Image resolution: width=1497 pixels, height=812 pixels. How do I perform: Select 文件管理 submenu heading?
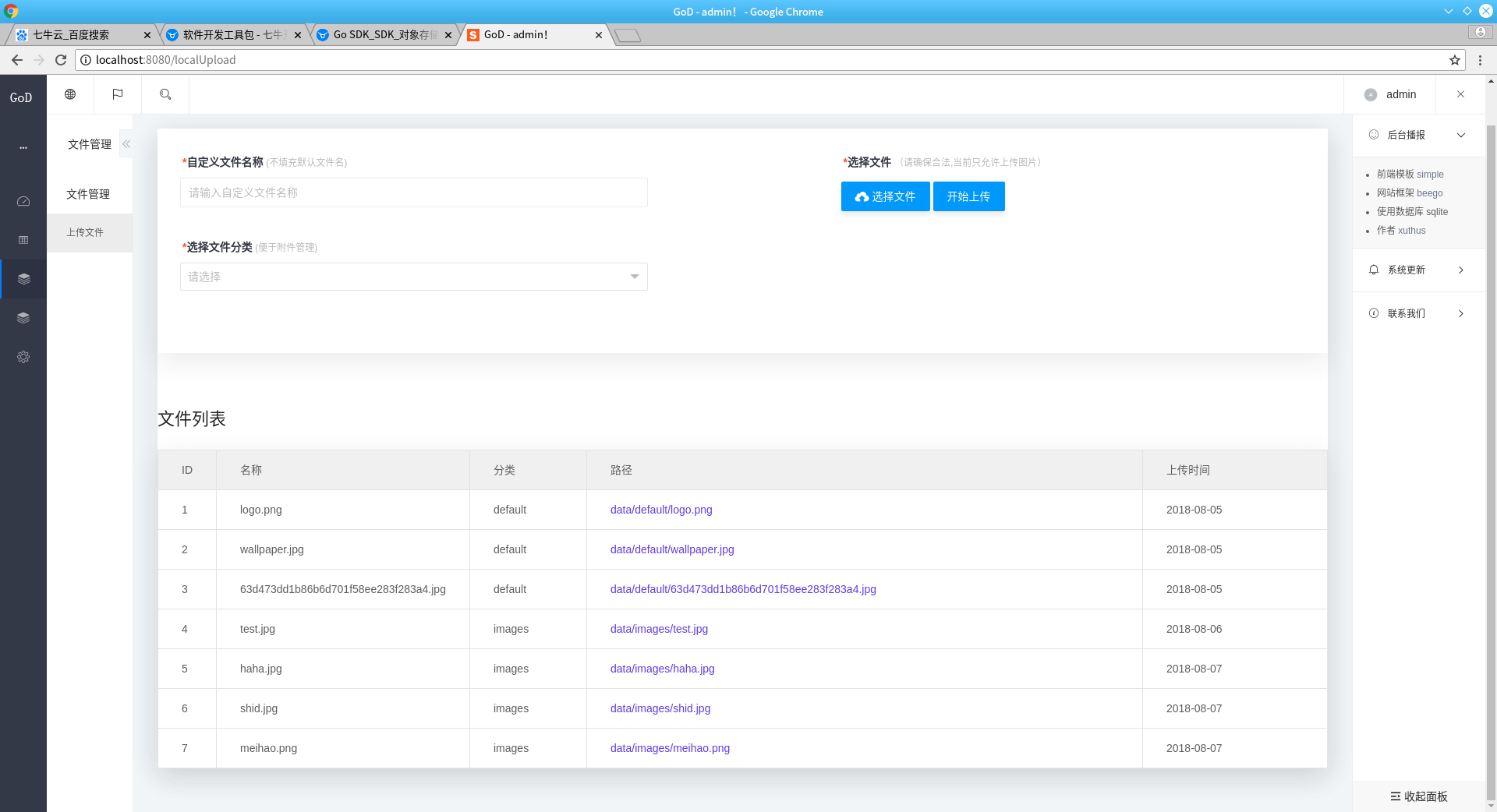88,194
